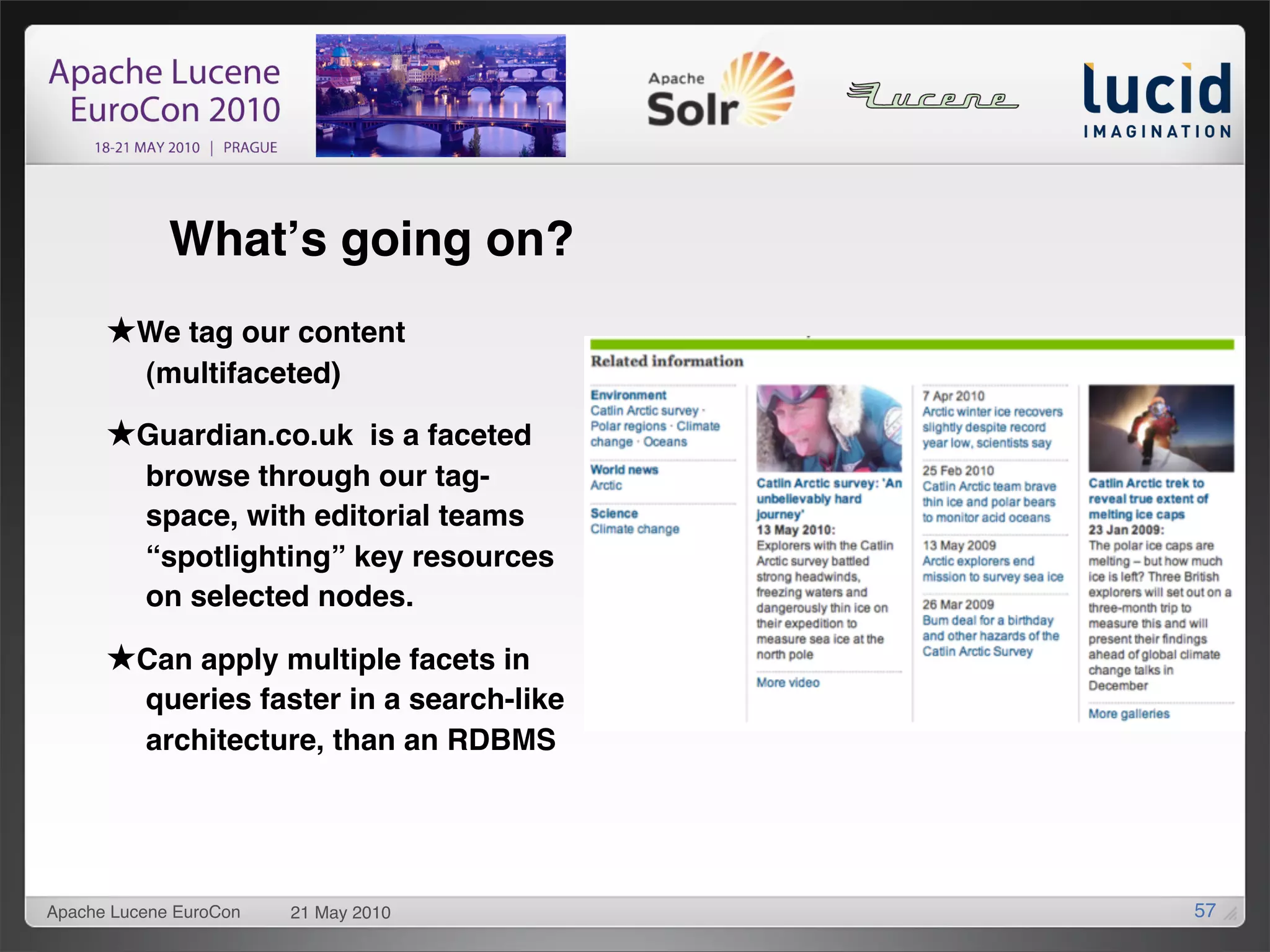Click the slide number 57
Image resolution: width=1270 pixels, height=952 pixels.
coord(1205,910)
